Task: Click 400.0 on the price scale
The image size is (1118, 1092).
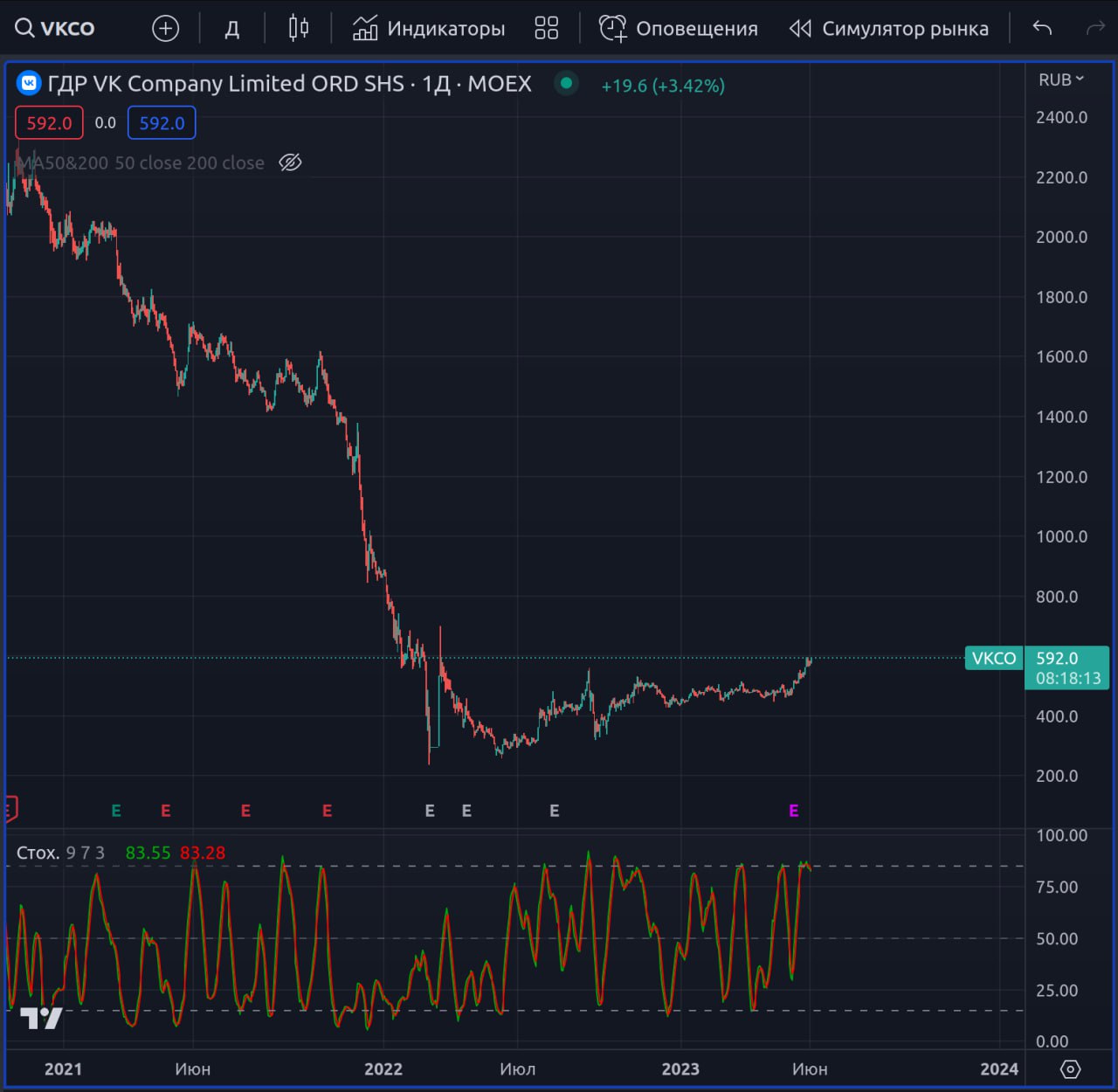Action: [1057, 716]
